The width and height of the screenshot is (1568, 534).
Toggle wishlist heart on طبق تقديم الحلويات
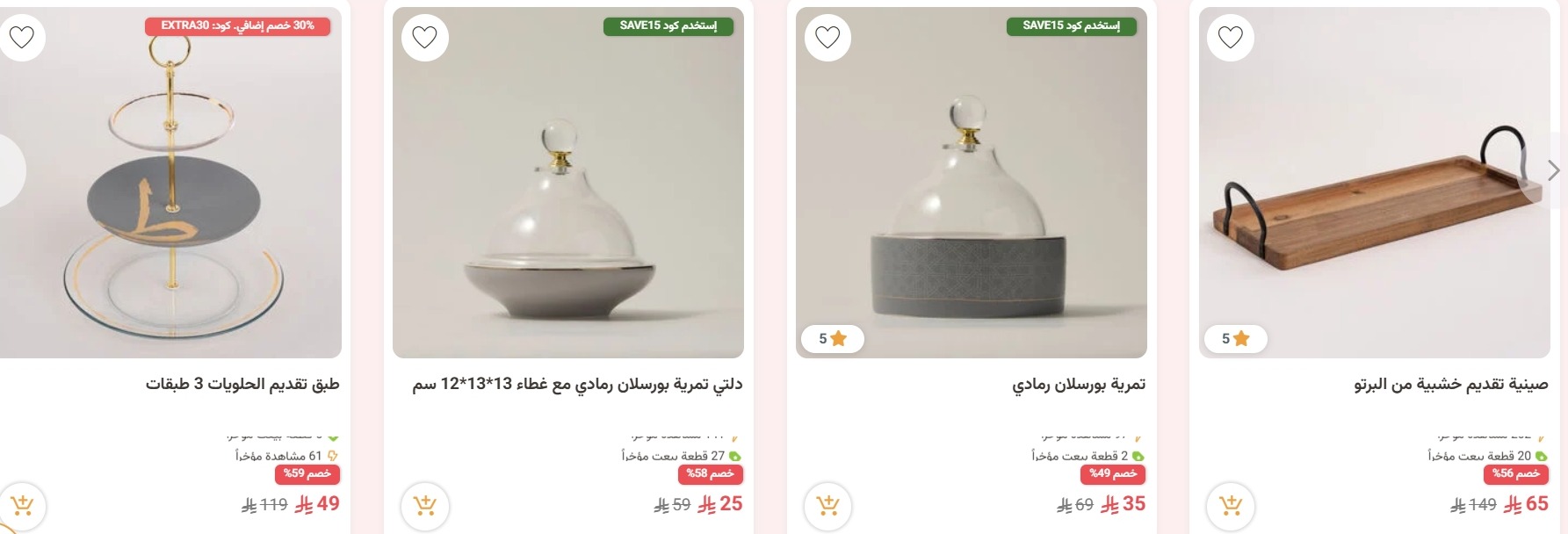click(25, 37)
